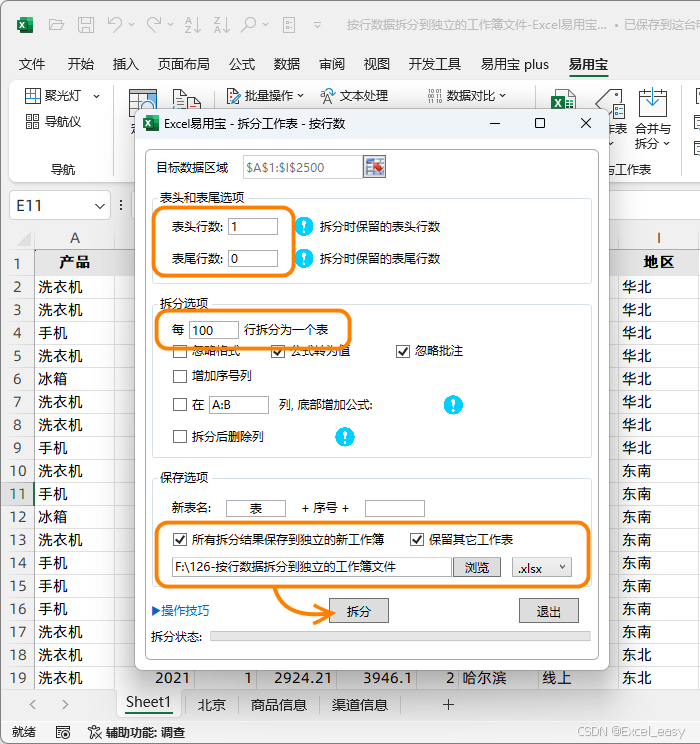Show help for bottom formula option

(x=453, y=405)
